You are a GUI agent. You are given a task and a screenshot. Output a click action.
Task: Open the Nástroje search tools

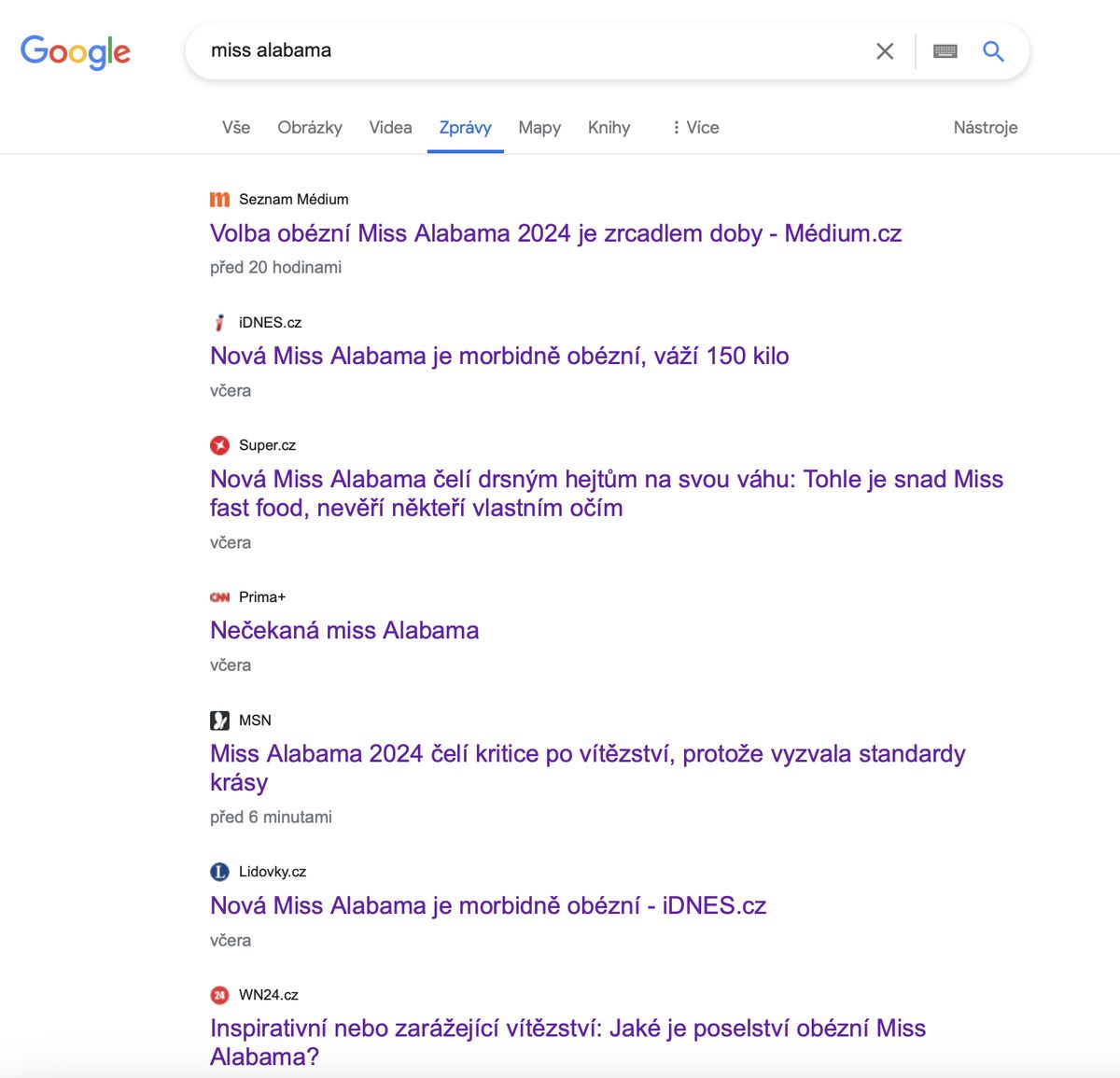pyautogui.click(x=986, y=128)
